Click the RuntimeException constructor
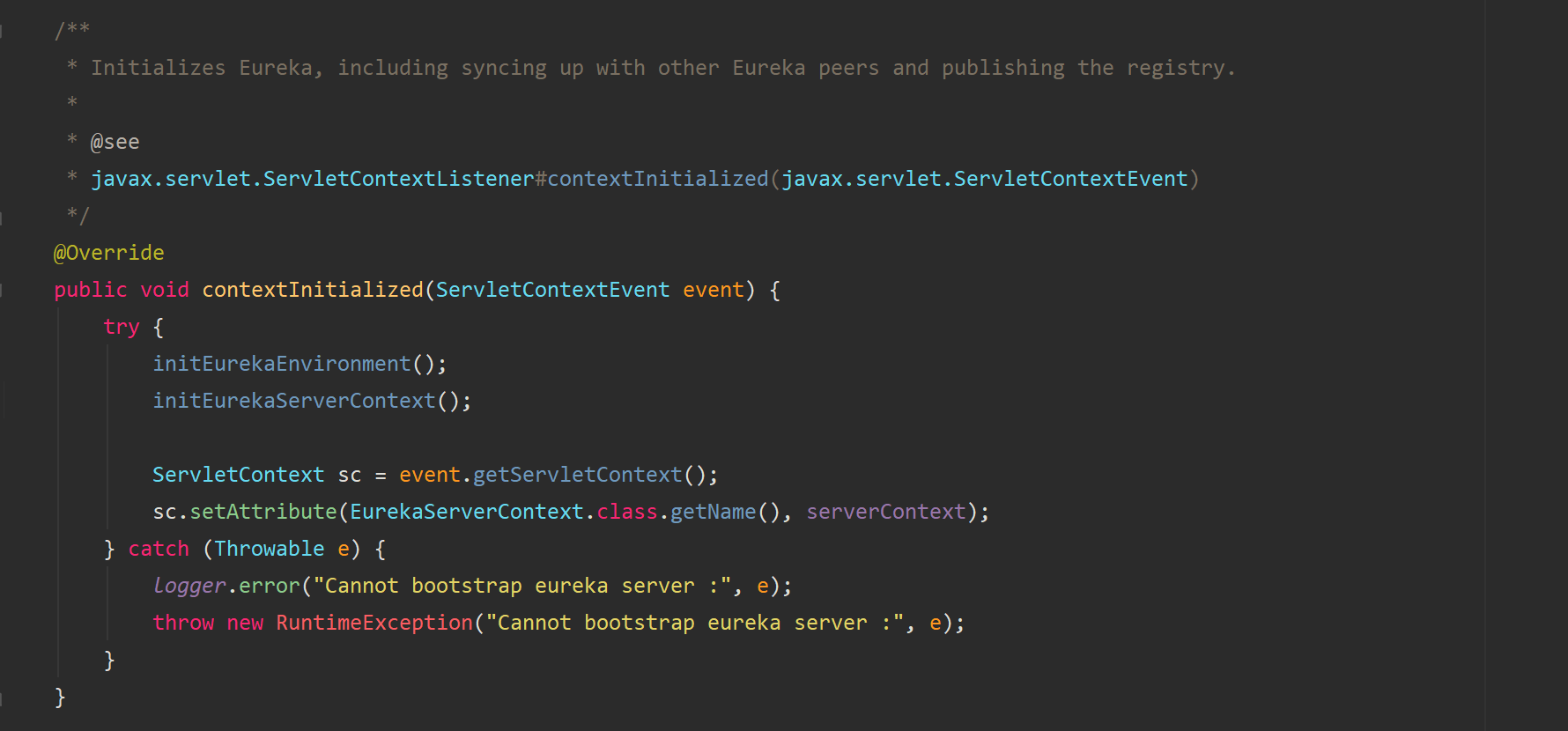 click(x=374, y=623)
